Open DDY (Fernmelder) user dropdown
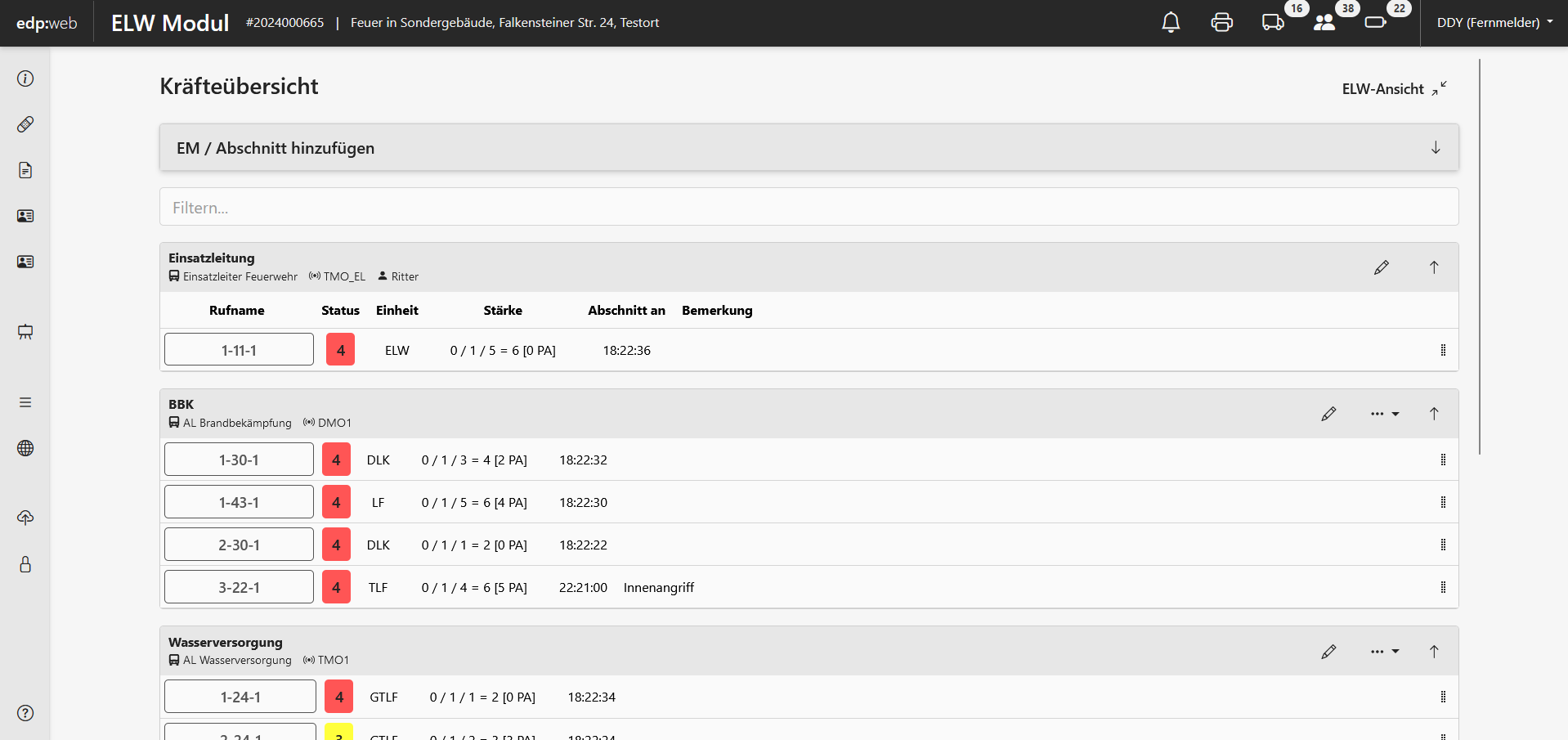 click(x=1494, y=23)
